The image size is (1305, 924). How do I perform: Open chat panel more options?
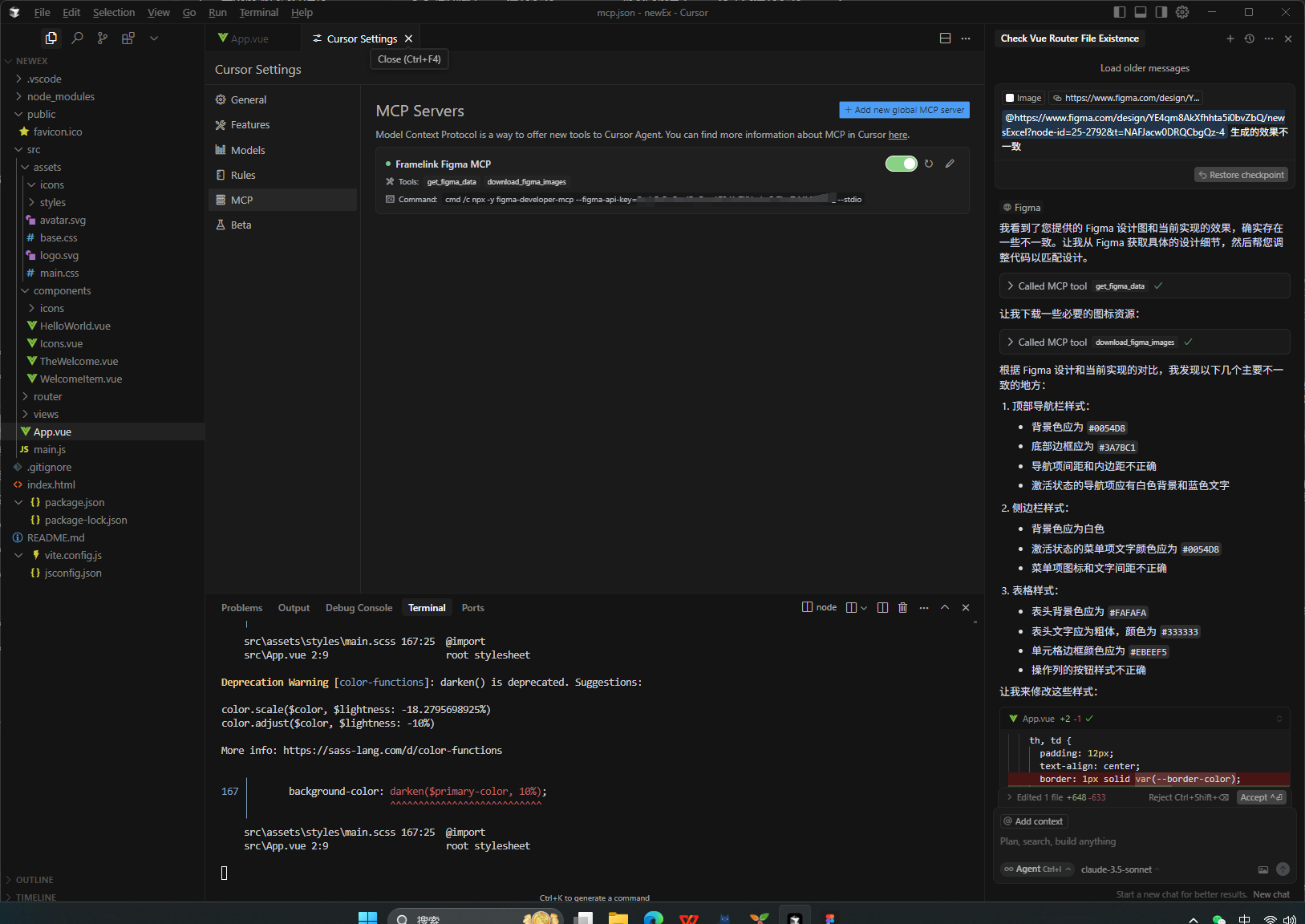click(x=1269, y=38)
